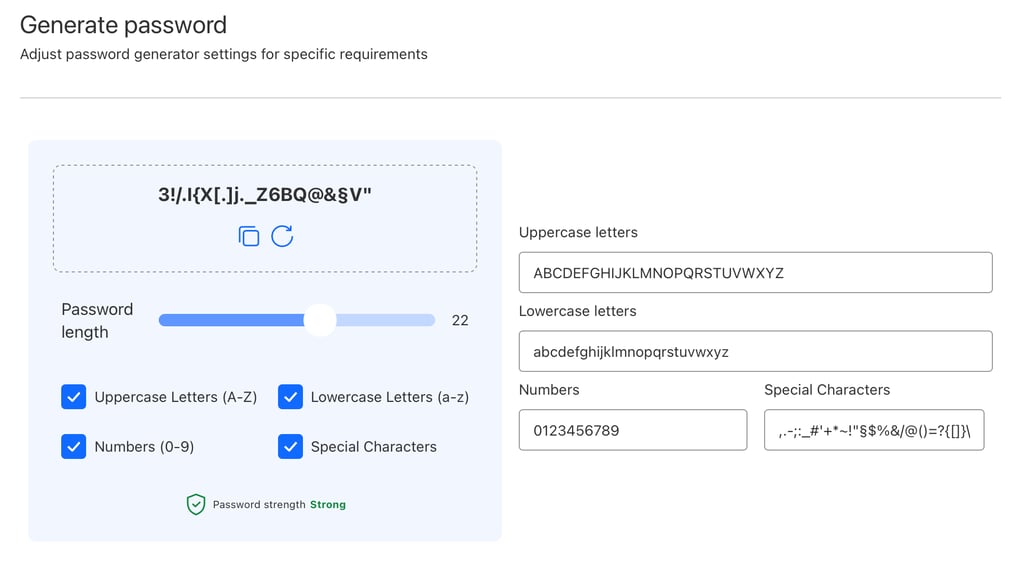Focus the Special Characters input field

click(874, 430)
